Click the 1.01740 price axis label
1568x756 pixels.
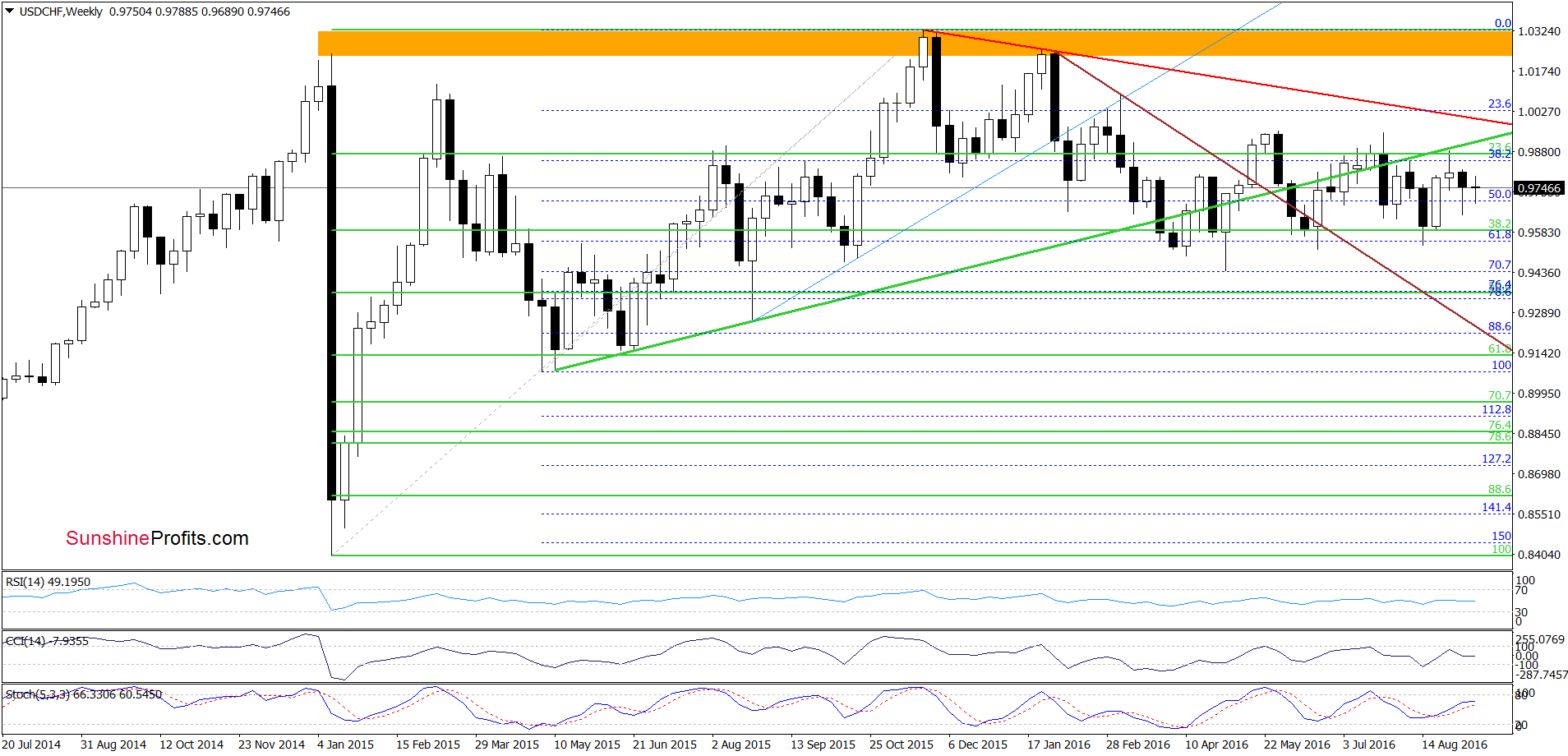pos(1538,71)
